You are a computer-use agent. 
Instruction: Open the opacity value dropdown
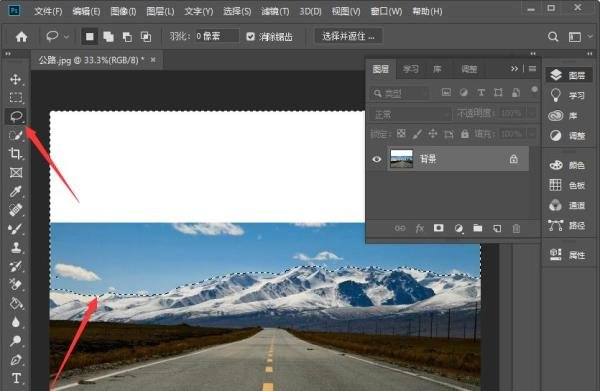tap(532, 114)
